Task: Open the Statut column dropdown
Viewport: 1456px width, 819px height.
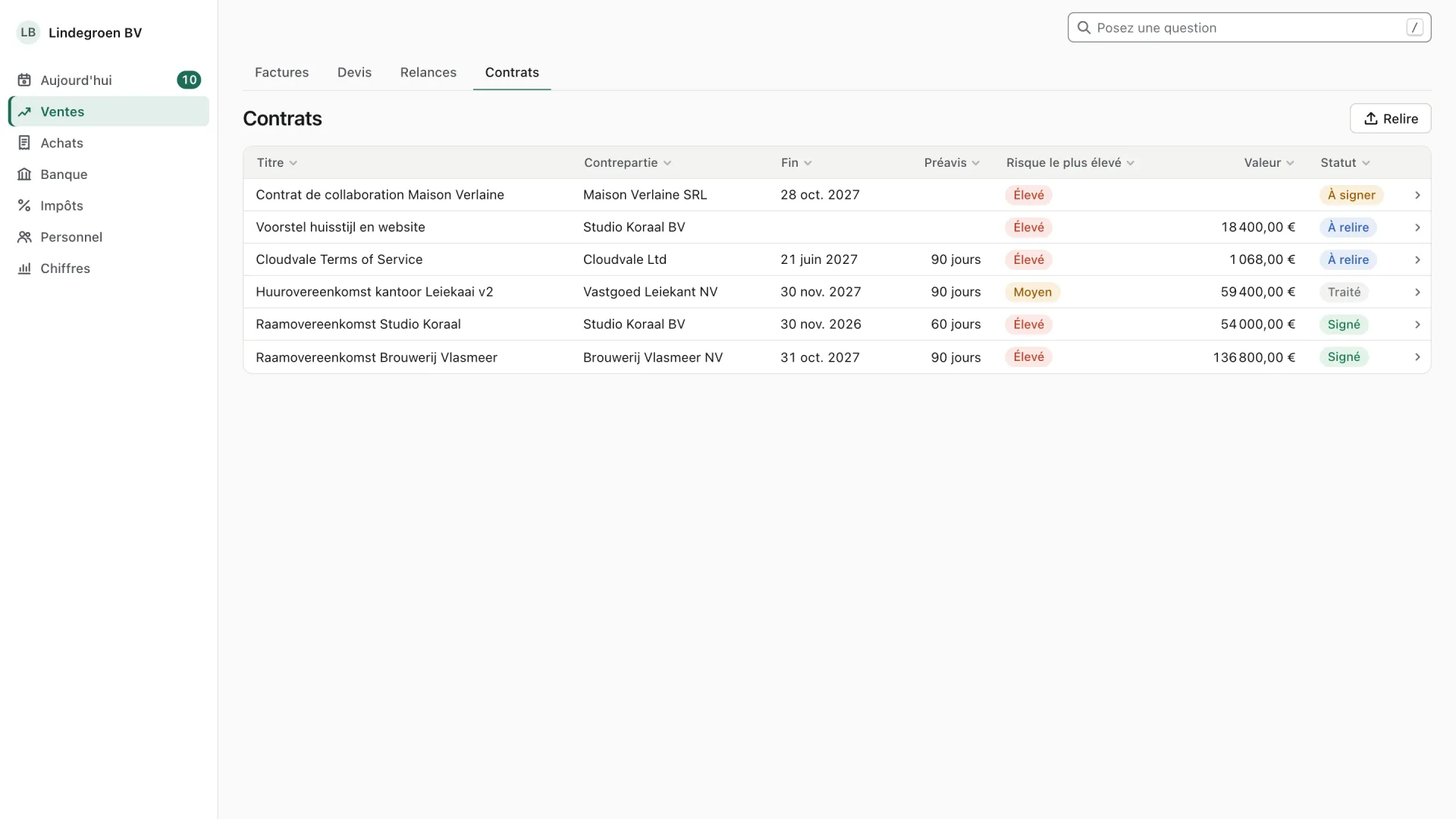Action: 1345,162
